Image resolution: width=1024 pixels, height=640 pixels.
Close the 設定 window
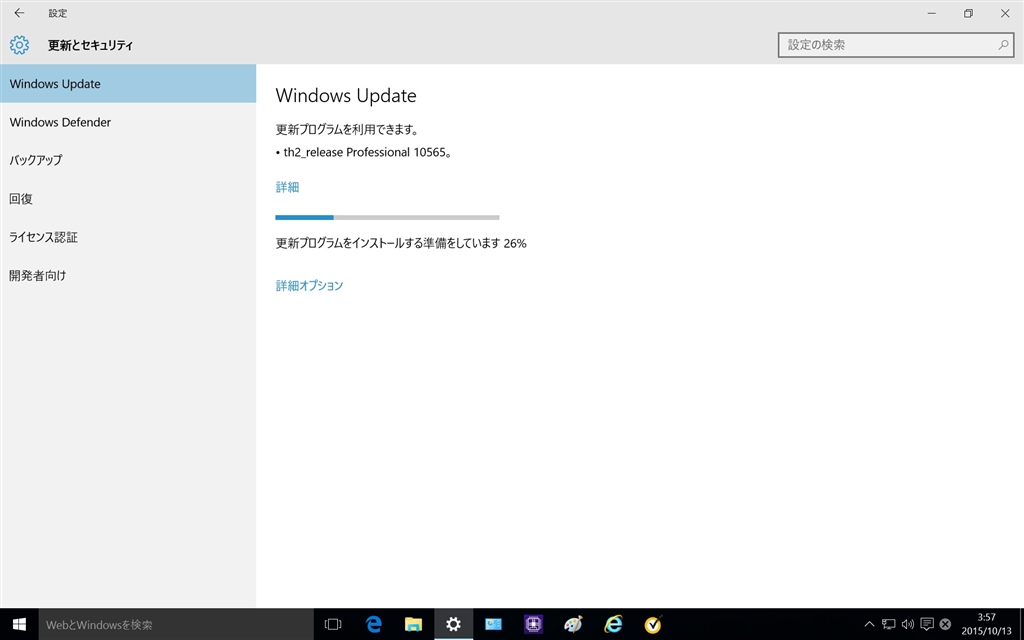pyautogui.click(x=1005, y=13)
